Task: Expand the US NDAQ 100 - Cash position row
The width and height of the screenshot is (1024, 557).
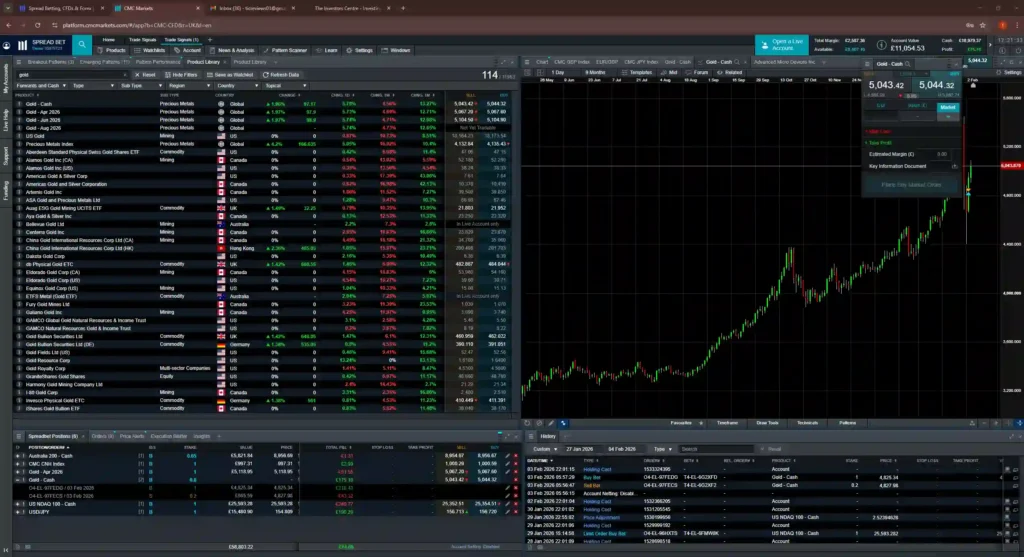Action: coord(18,504)
